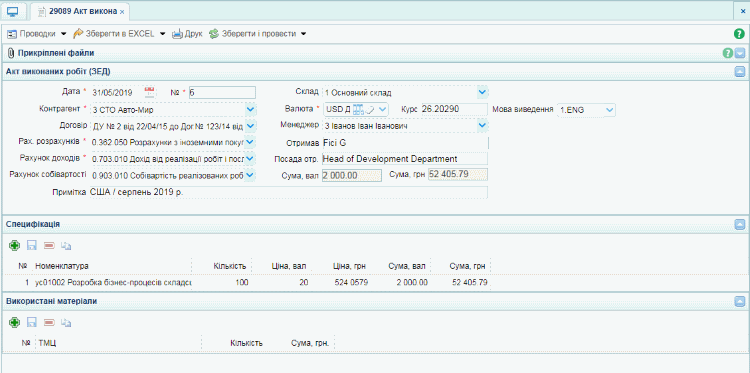The height and width of the screenshot is (373, 750).
Task: Open the Договір dropdown
Action: coord(251,126)
